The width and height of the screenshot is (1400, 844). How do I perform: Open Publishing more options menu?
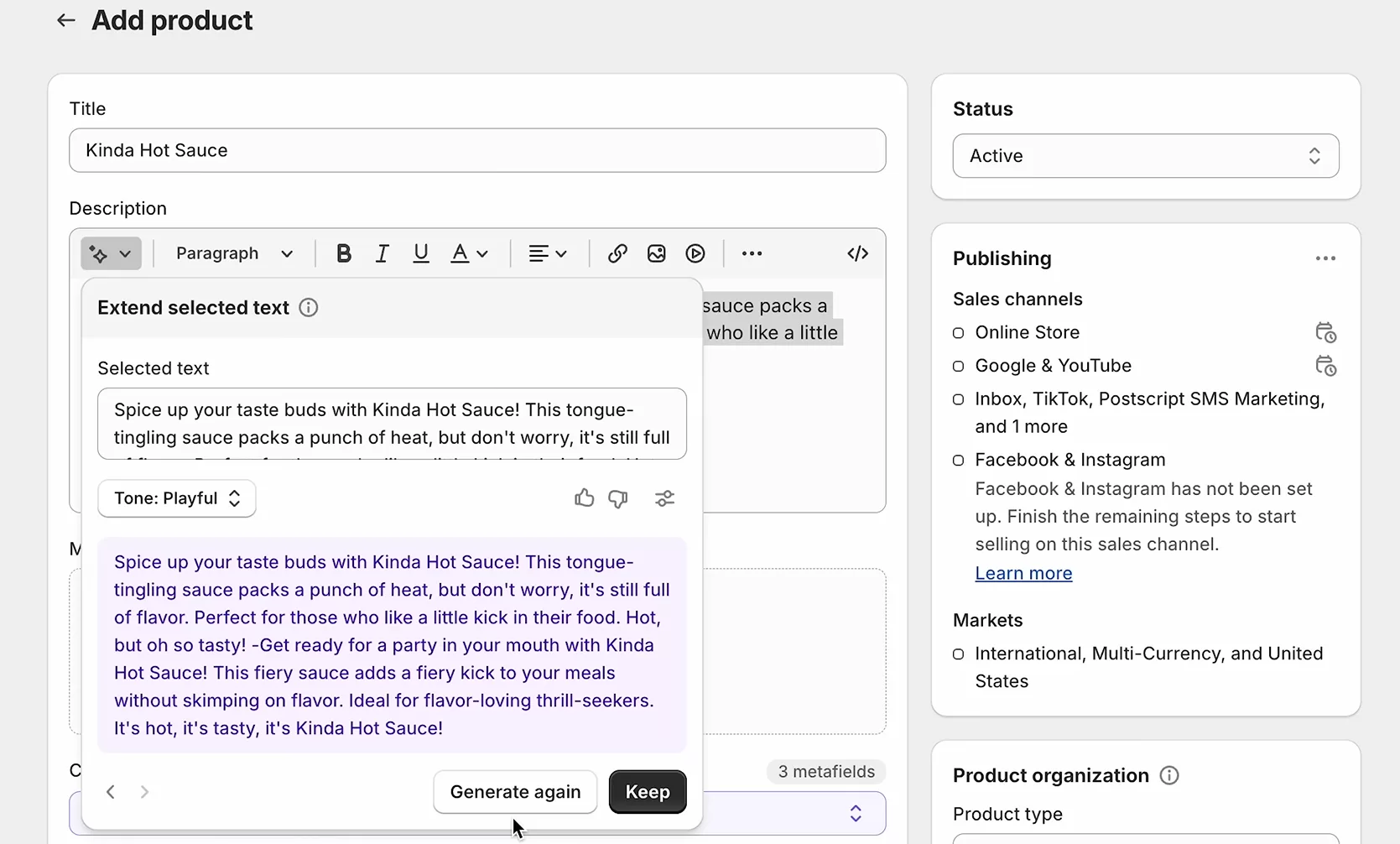(x=1325, y=258)
